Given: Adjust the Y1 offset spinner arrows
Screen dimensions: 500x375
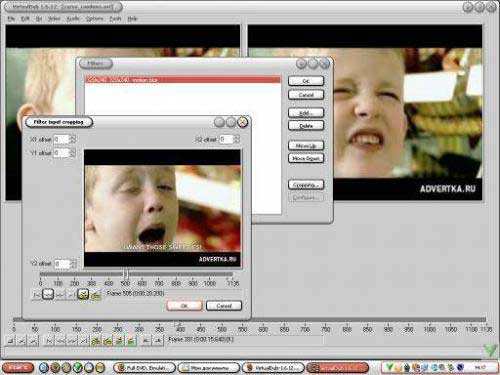Looking at the screenshot, I should point(73,153).
